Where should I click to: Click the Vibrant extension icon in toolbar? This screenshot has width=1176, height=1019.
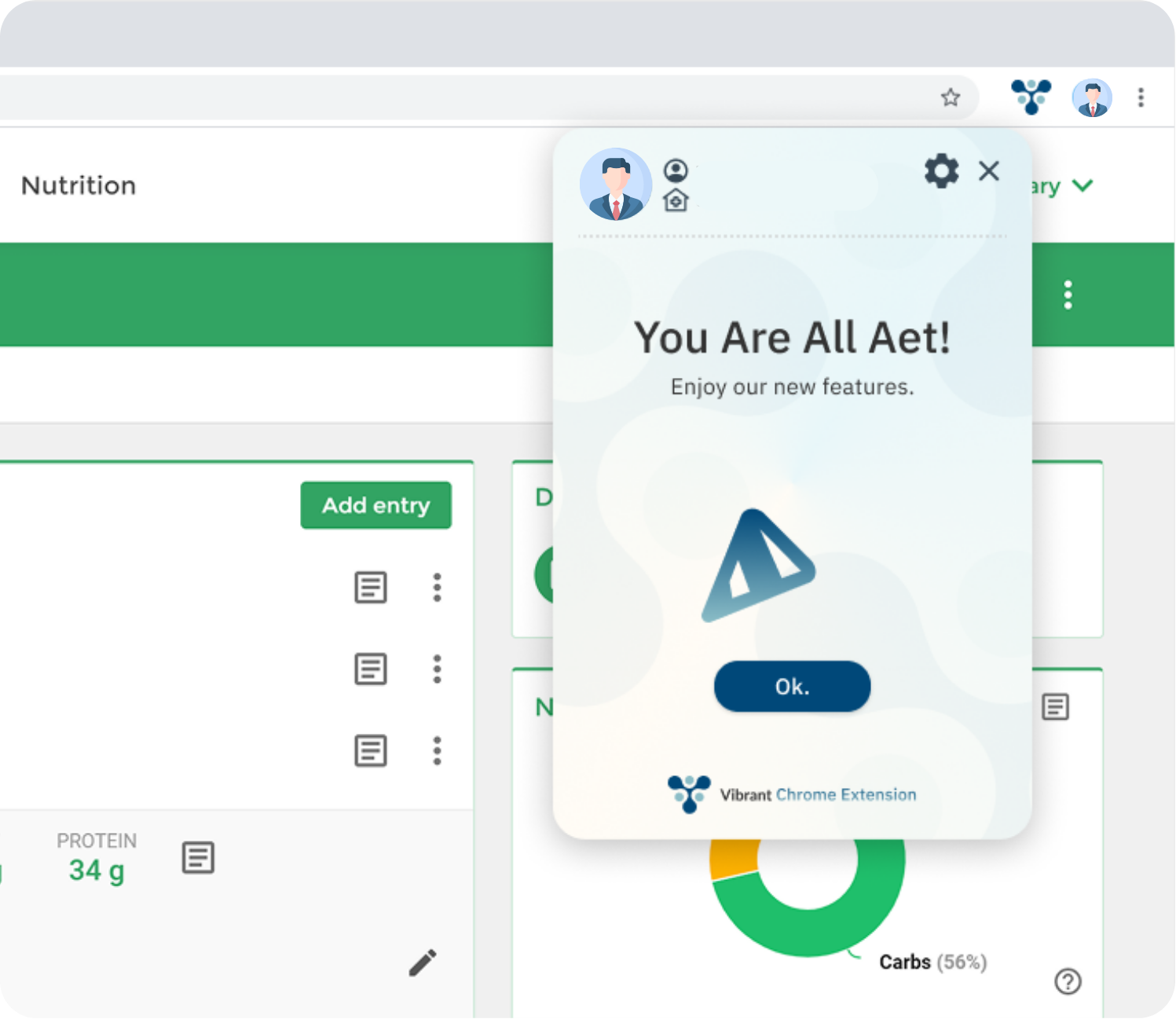(x=1031, y=97)
